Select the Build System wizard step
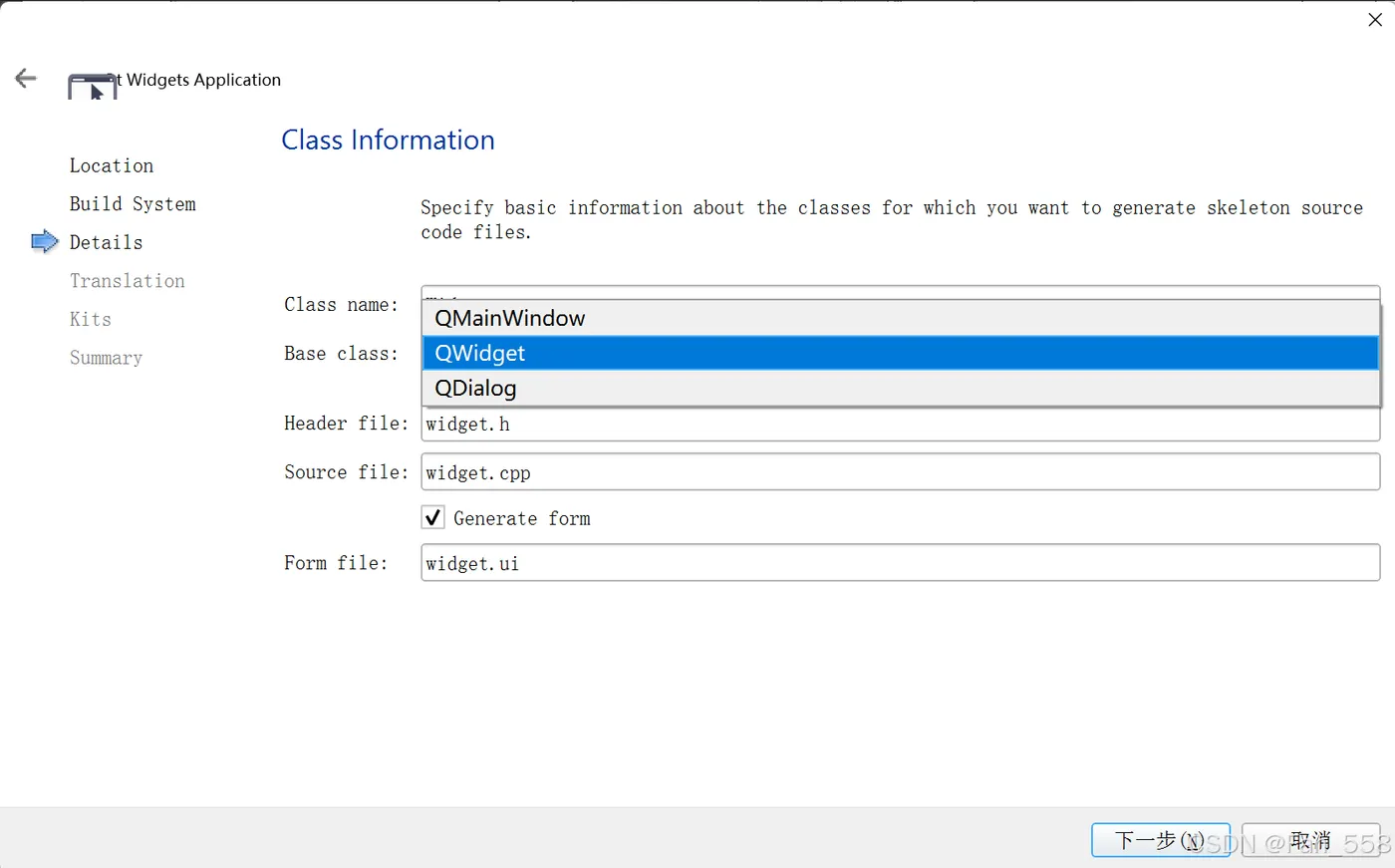Screen dimensions: 1395x868 point(133,203)
